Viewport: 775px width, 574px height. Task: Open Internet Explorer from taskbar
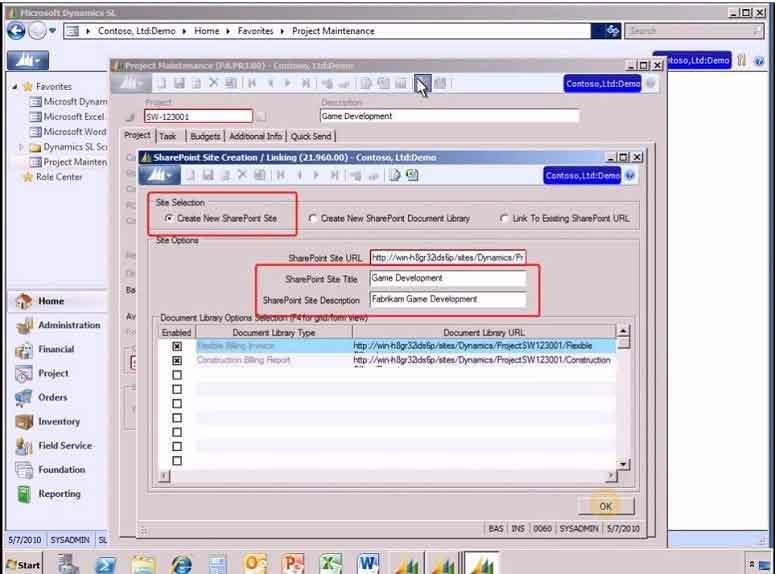181,564
